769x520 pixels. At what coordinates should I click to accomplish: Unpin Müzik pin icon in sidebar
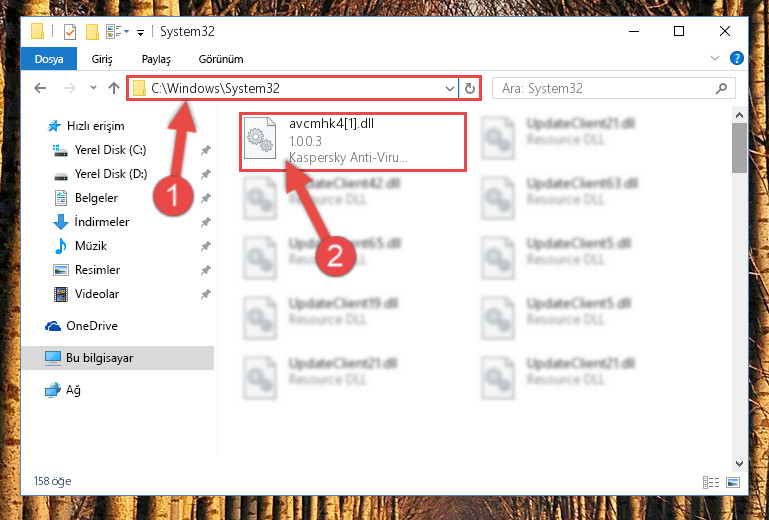pos(205,246)
